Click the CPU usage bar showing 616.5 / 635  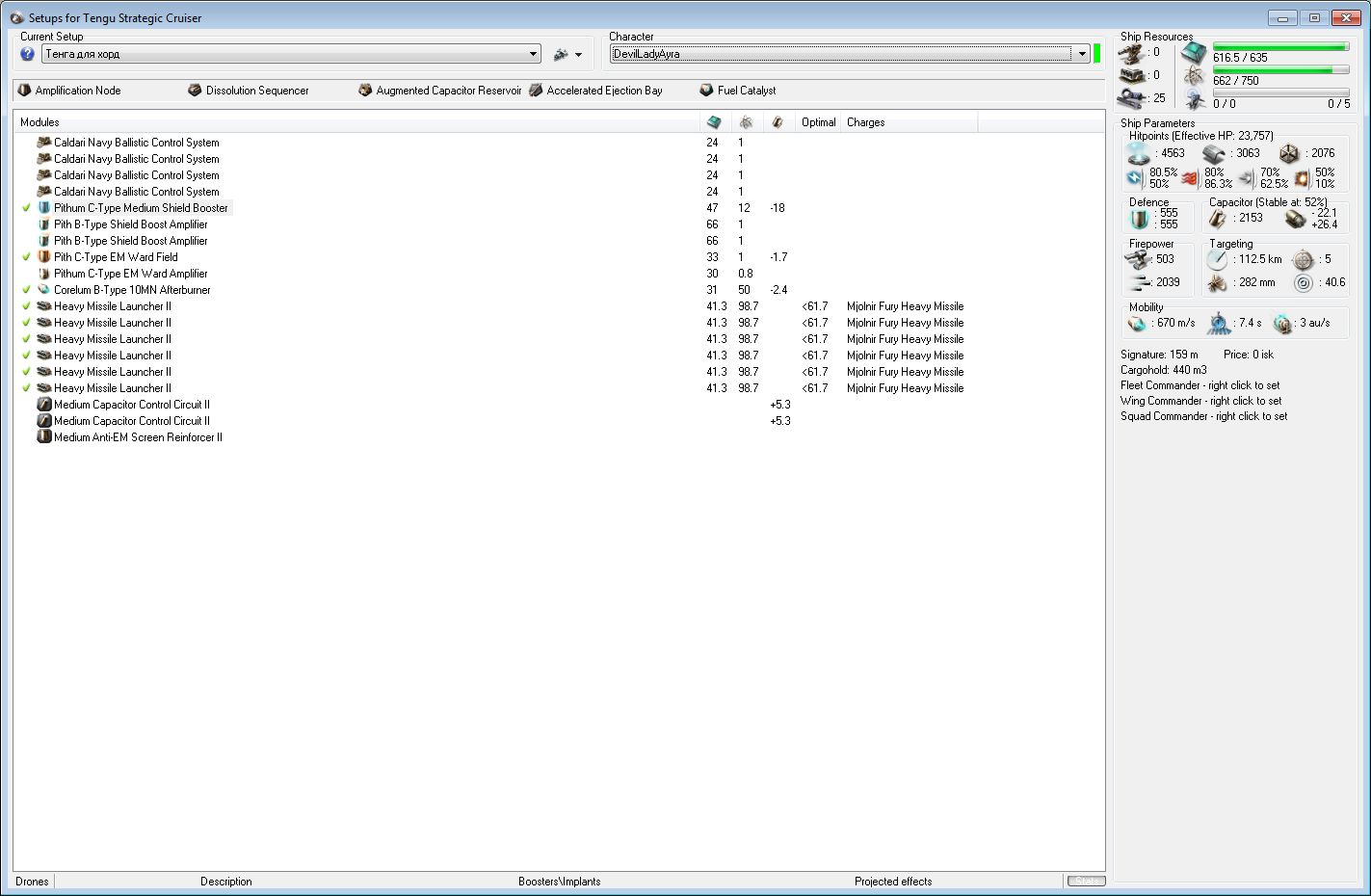[x=1281, y=47]
